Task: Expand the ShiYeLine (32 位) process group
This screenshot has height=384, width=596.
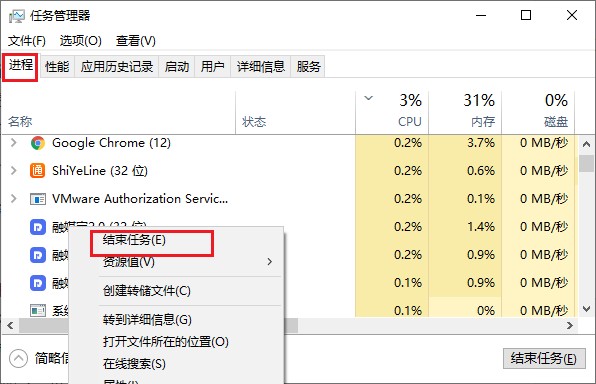Action: tap(14, 170)
